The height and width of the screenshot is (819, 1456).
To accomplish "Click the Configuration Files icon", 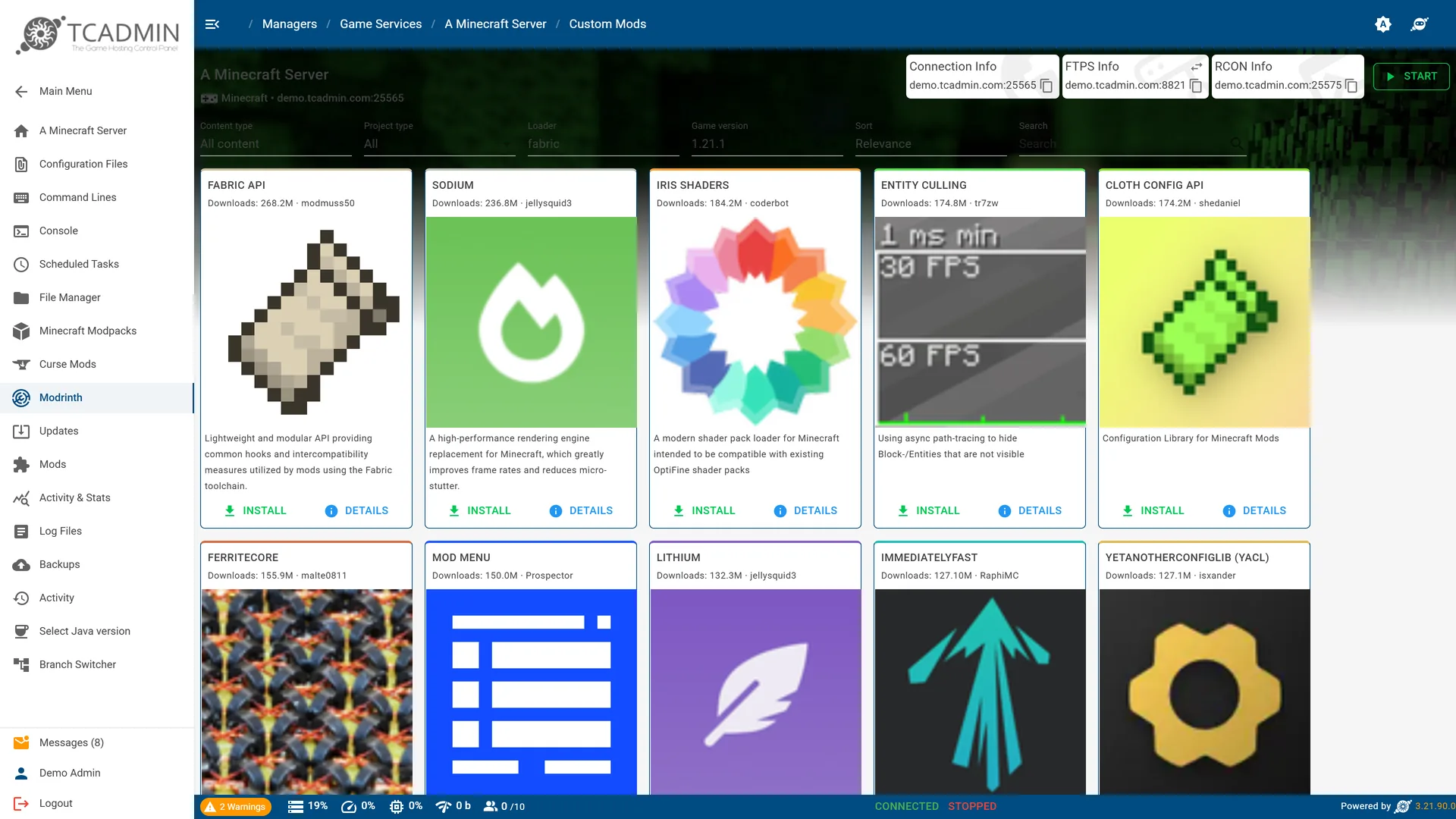I will pyautogui.click(x=21, y=164).
